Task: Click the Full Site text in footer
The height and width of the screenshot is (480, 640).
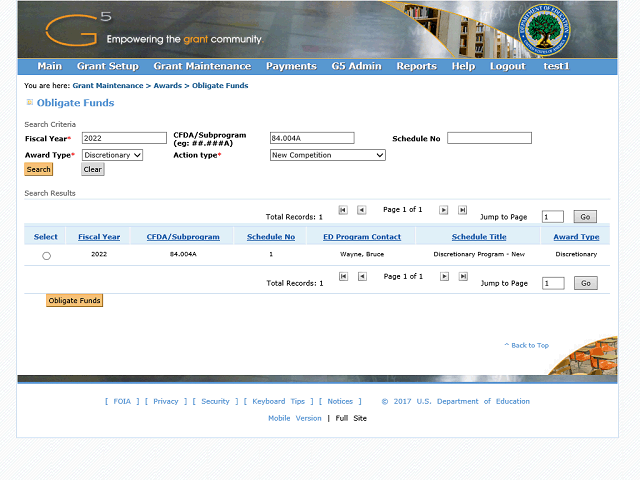Action: (351, 418)
